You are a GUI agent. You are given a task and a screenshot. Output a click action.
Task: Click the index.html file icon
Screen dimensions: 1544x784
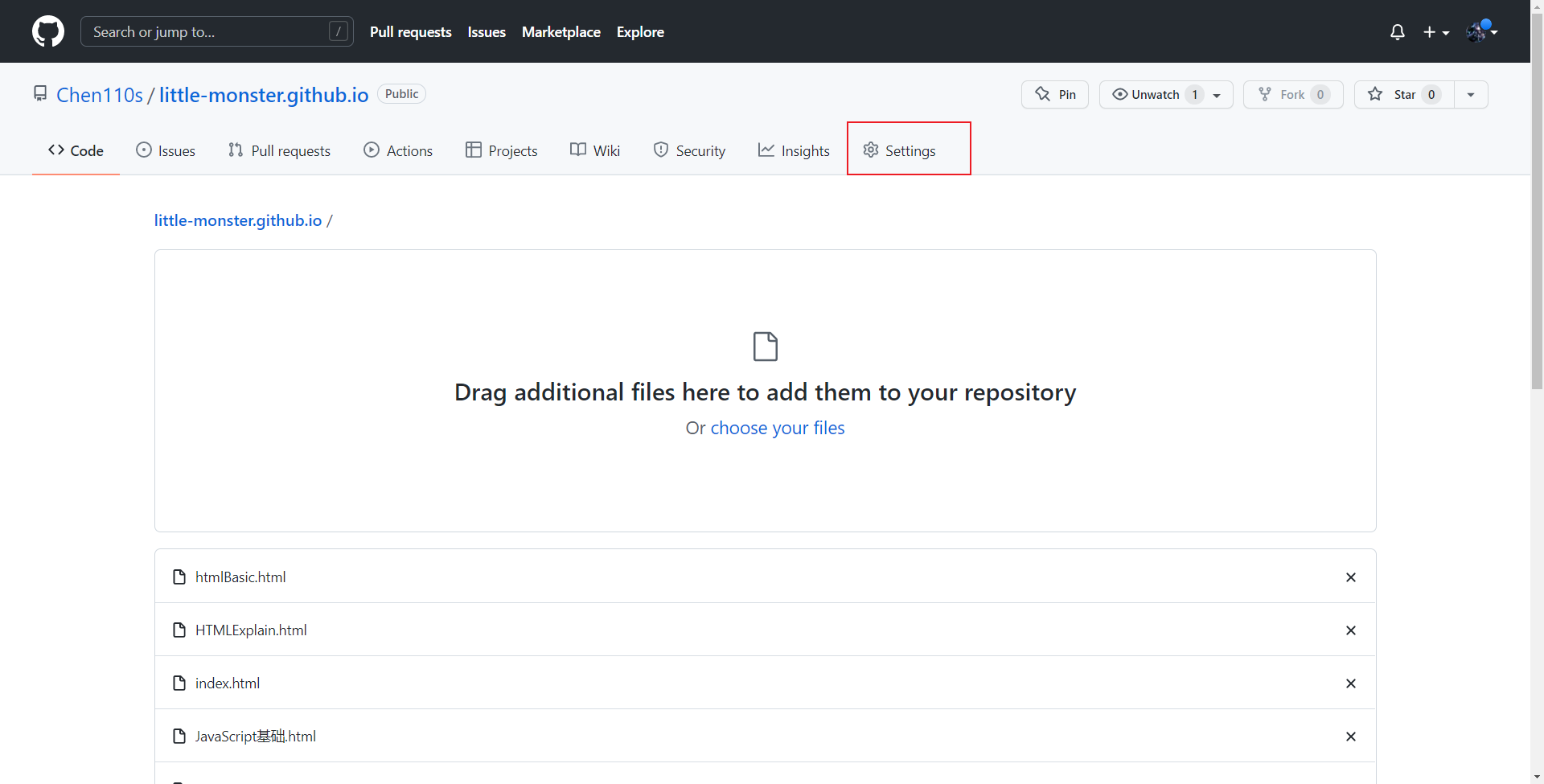tap(179, 683)
